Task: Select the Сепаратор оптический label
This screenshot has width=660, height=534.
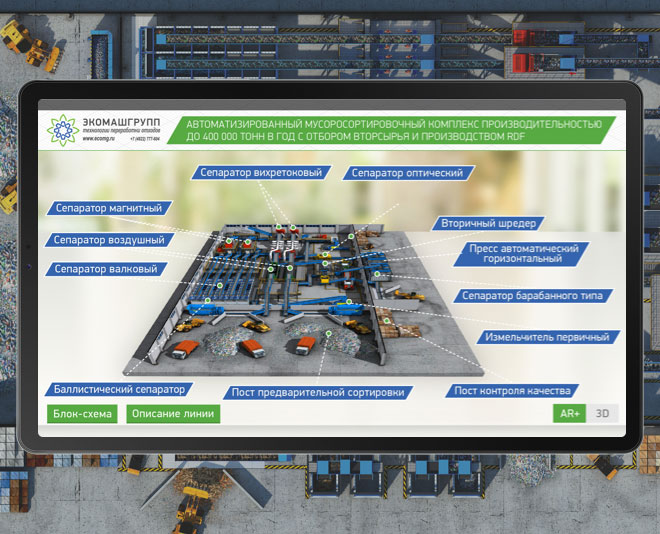Action: point(407,173)
